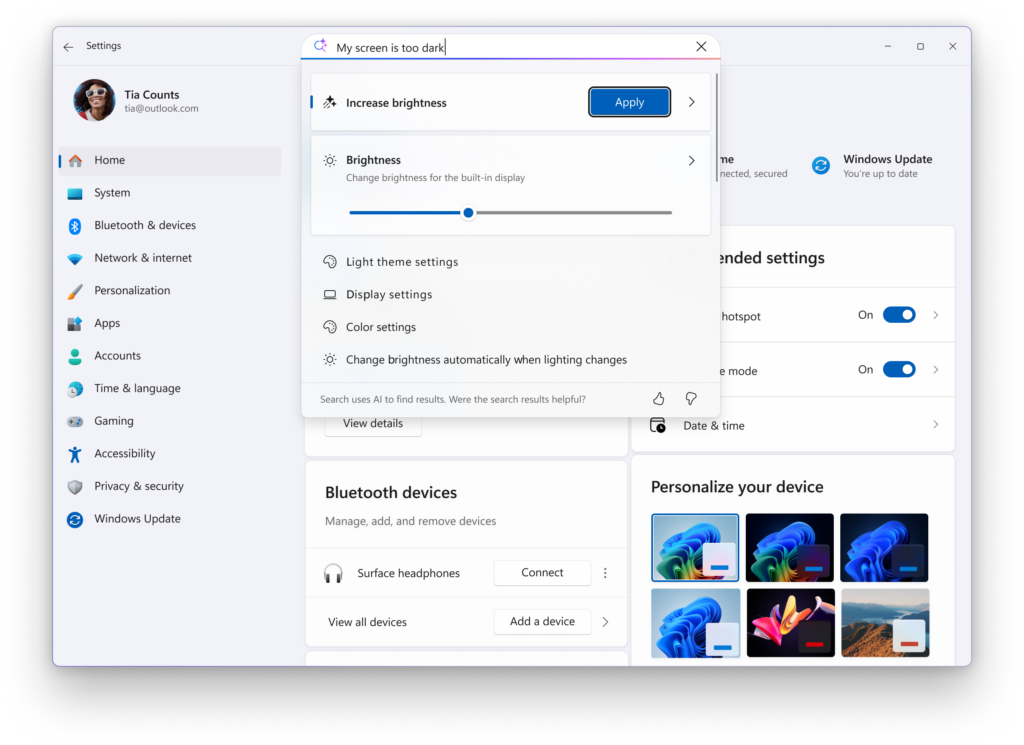Give thumbs up feedback on search results
1024x745 pixels.
(x=658, y=398)
